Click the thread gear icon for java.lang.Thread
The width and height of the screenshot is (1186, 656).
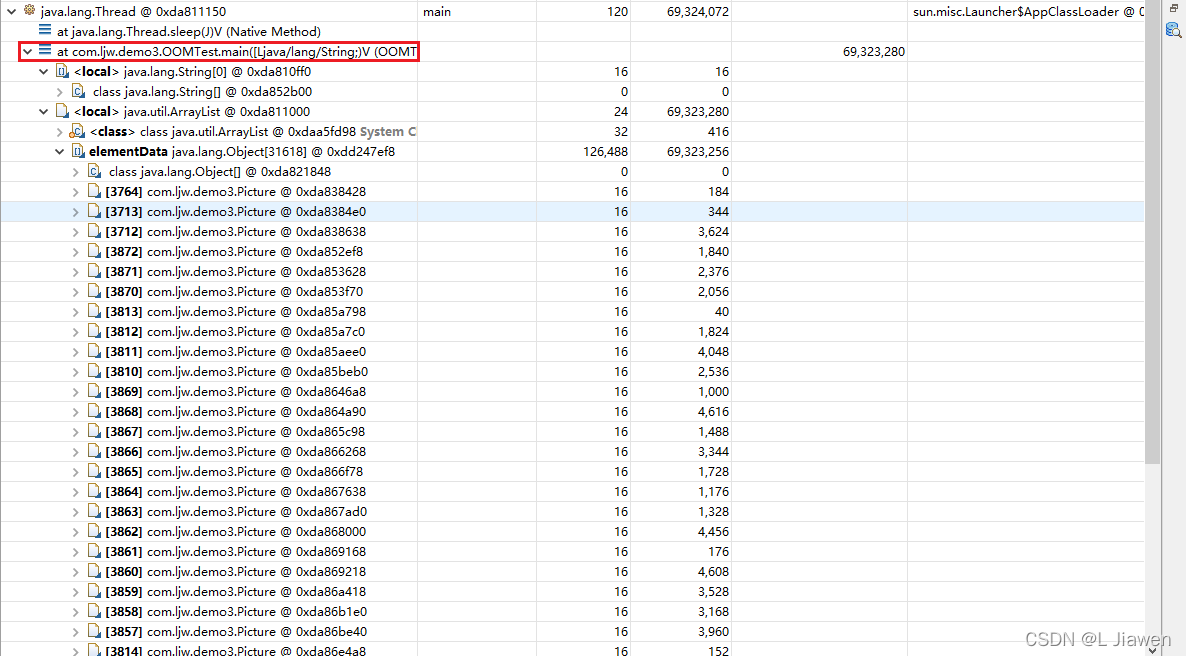29,11
